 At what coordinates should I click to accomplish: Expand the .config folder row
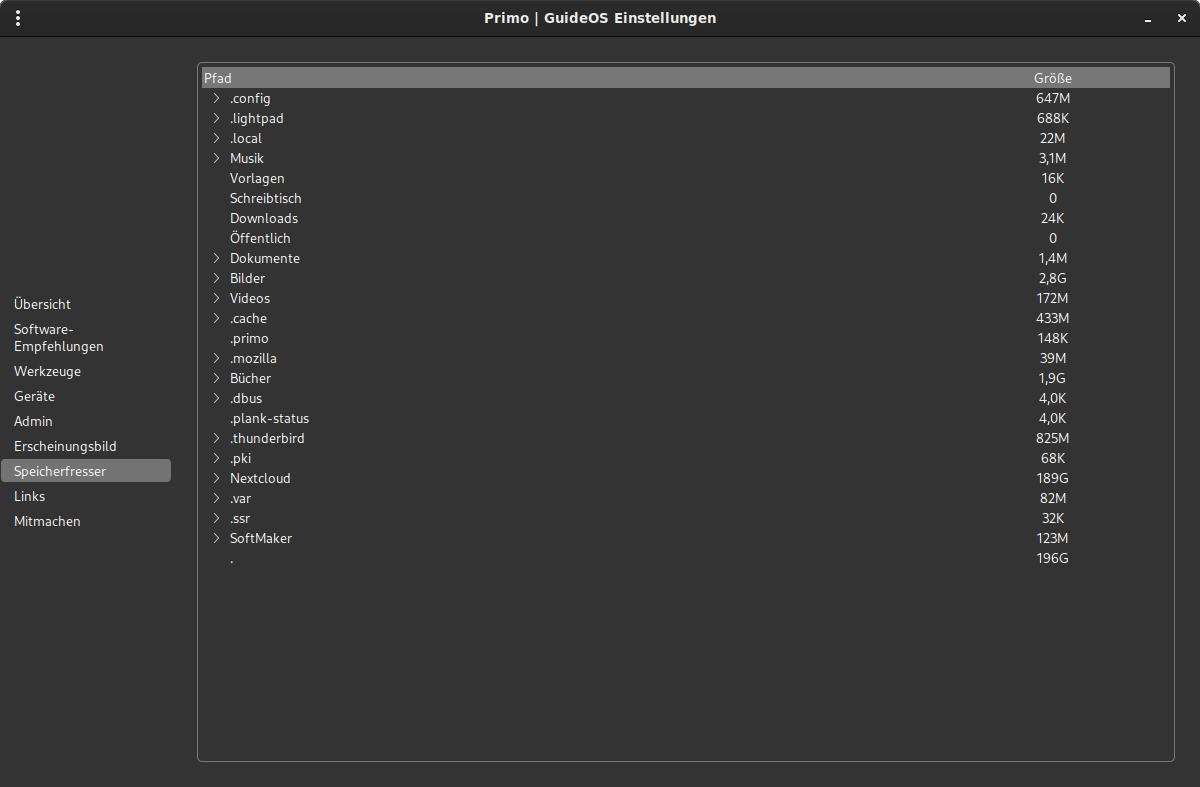[x=216, y=98]
